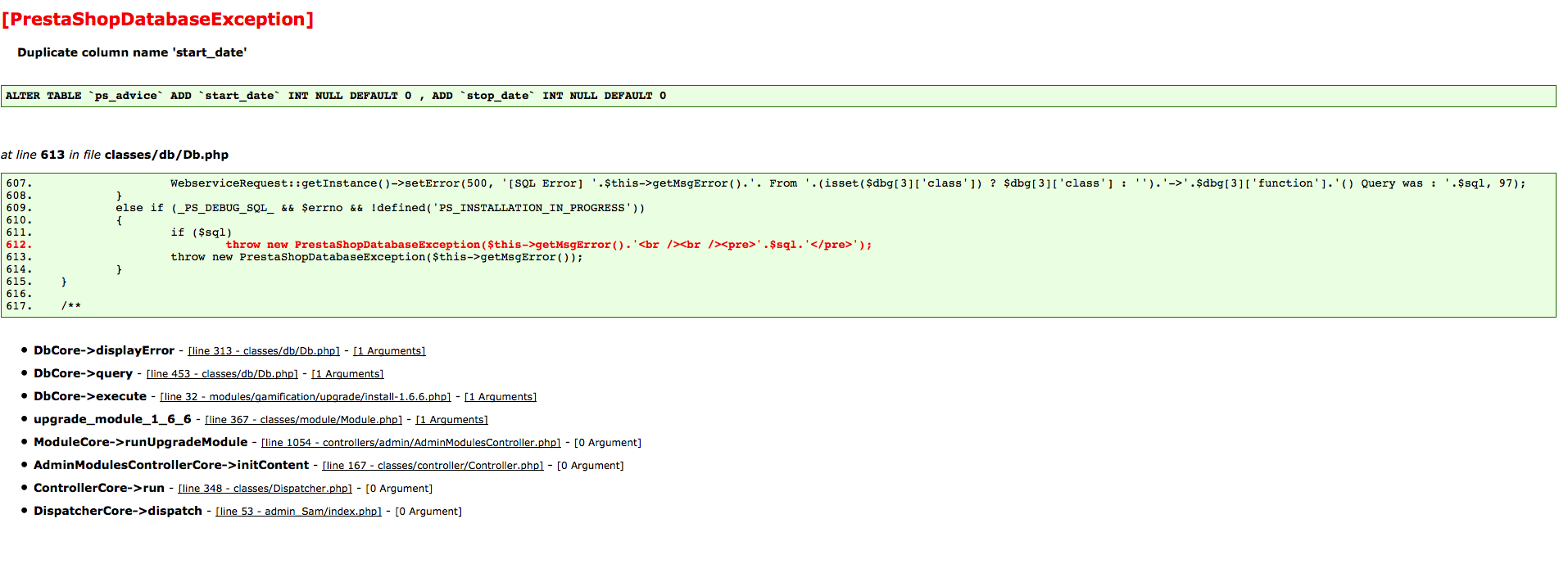Image resolution: width=1568 pixels, height=573 pixels.
Task: Click the upgrade_module_1_6_6 trace entry name
Action: coord(112,419)
